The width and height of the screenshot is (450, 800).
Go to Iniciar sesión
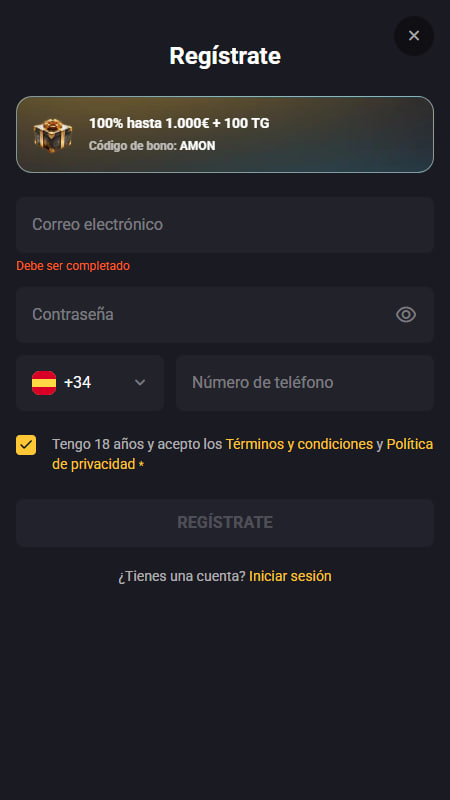click(x=290, y=576)
